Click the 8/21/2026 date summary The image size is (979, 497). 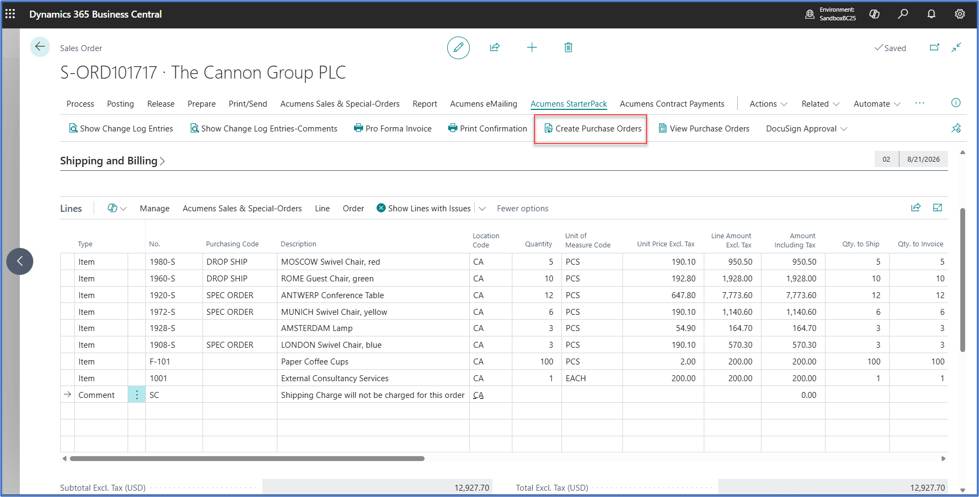coord(923,159)
